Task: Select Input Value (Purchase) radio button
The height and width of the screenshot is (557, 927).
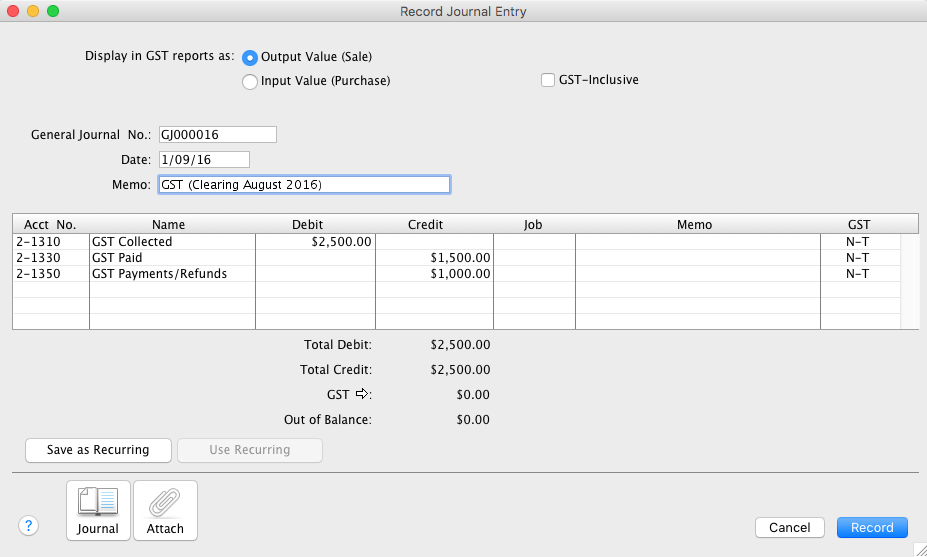Action: coord(250,81)
